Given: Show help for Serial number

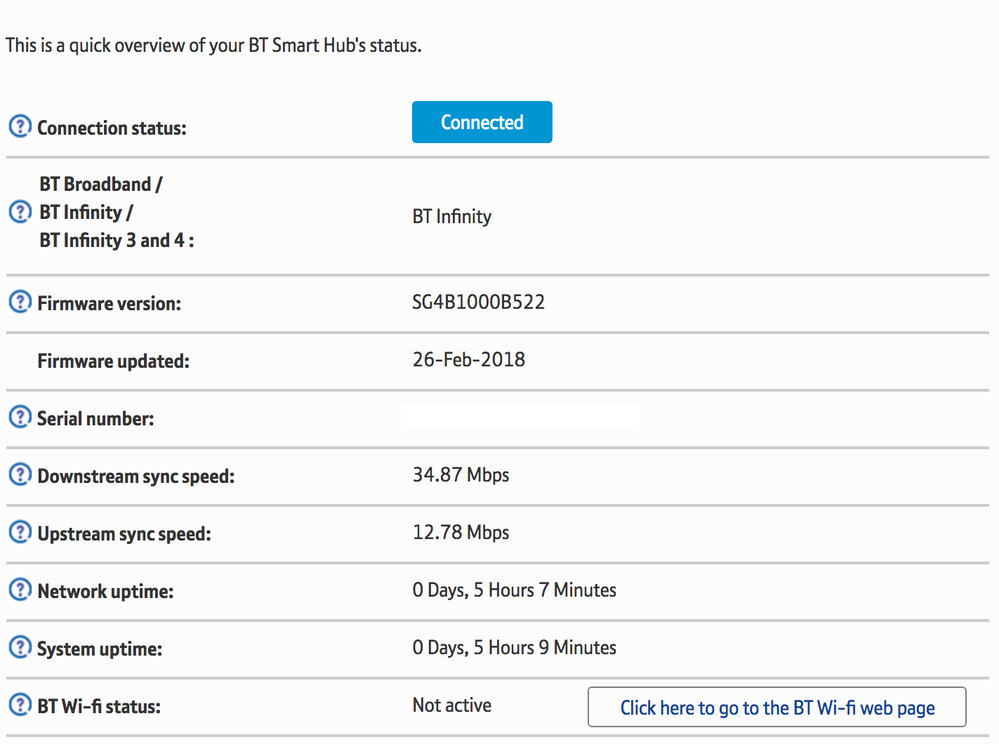Looking at the screenshot, I should pyautogui.click(x=20, y=418).
